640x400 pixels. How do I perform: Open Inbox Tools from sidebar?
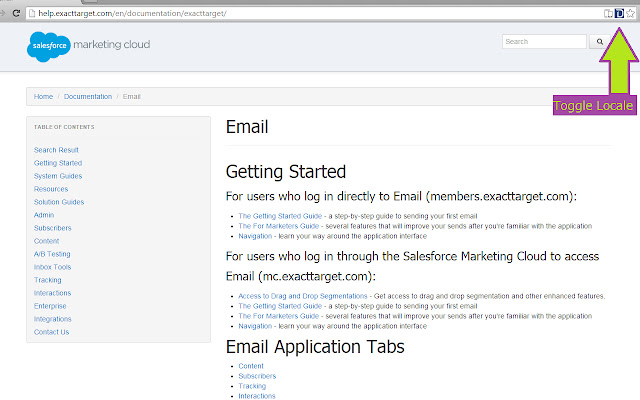52,267
